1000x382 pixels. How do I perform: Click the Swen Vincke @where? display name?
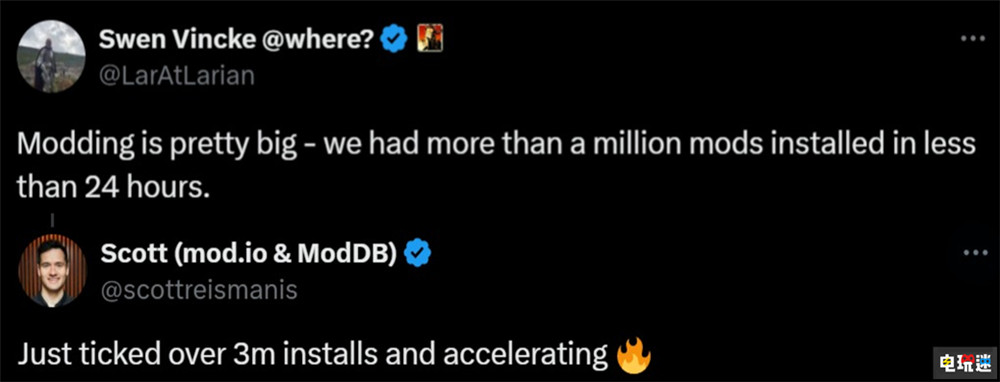click(x=236, y=42)
